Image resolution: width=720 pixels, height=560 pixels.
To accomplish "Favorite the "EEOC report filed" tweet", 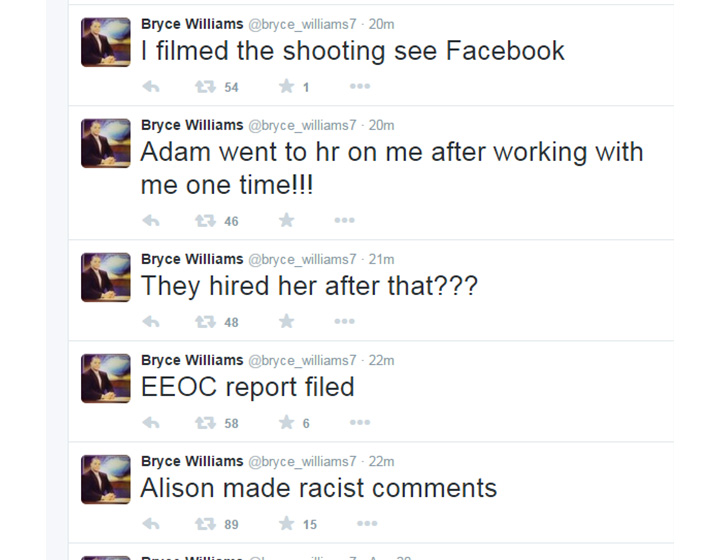I will coord(286,422).
